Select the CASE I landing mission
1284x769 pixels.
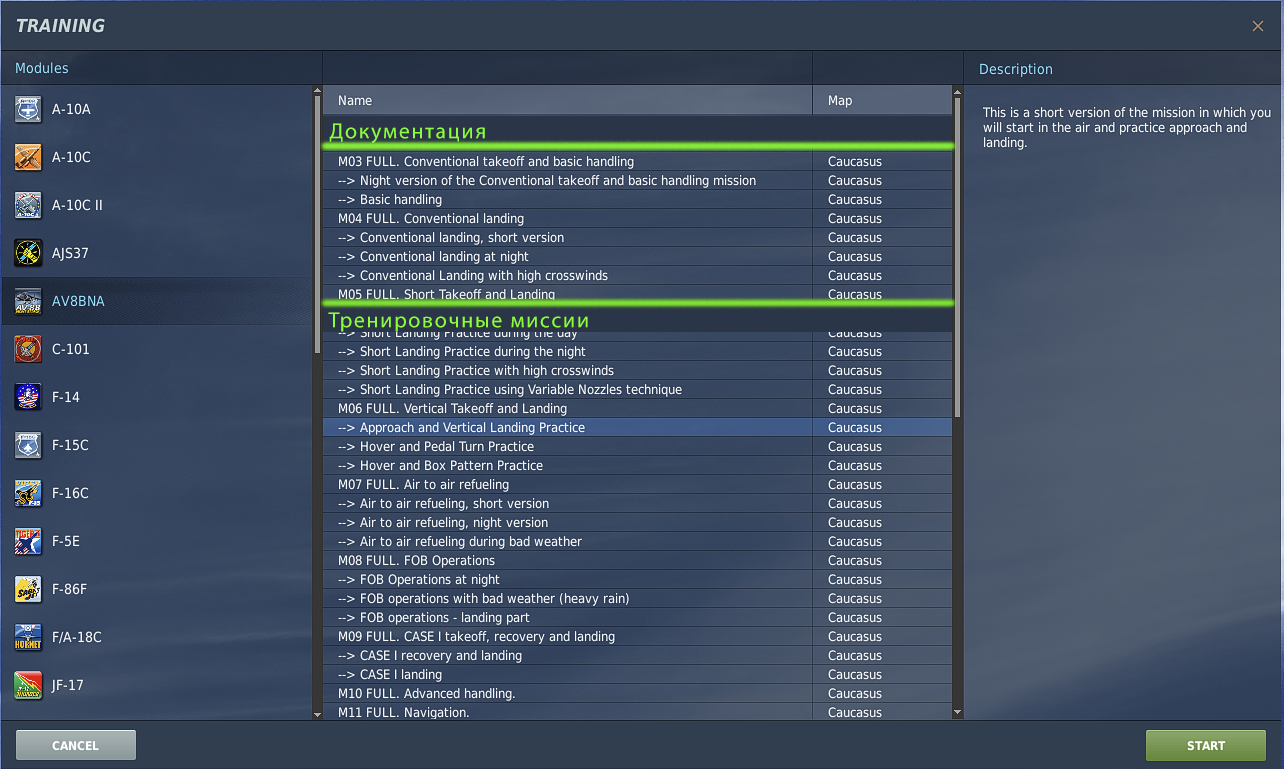point(638,674)
